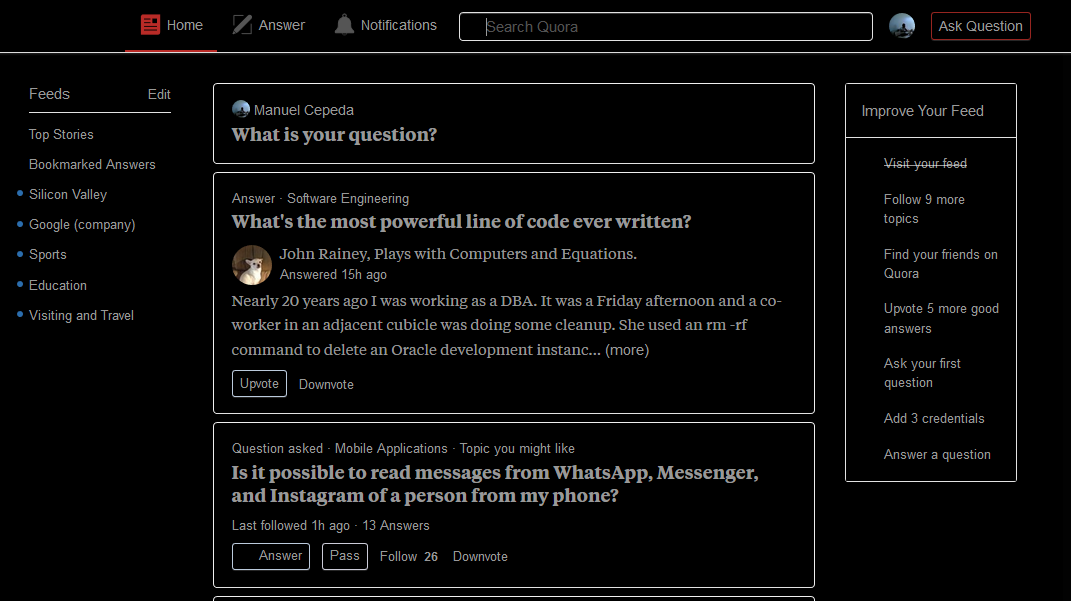Viewport: 1071px width, 601px height.
Task: Click 'Upvote 5 more good answers'
Action: point(941,318)
